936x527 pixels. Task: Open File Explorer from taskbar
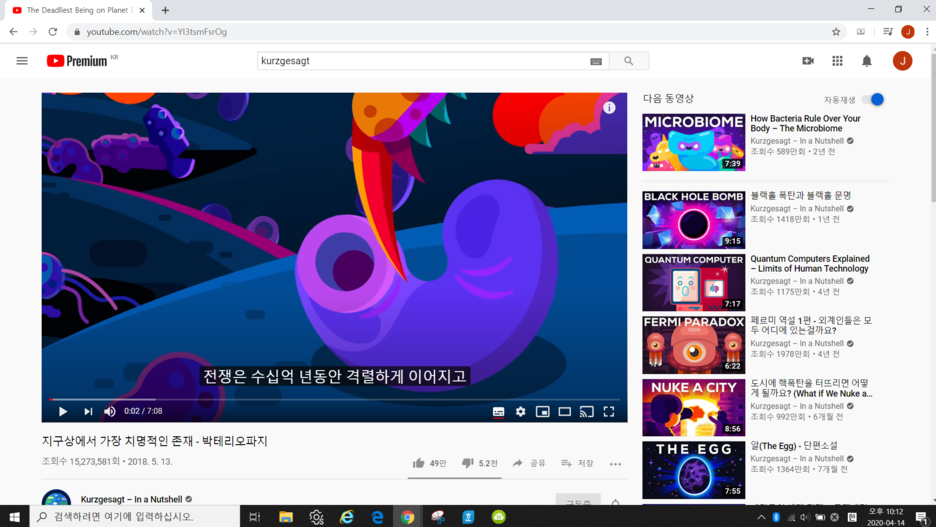[286, 517]
